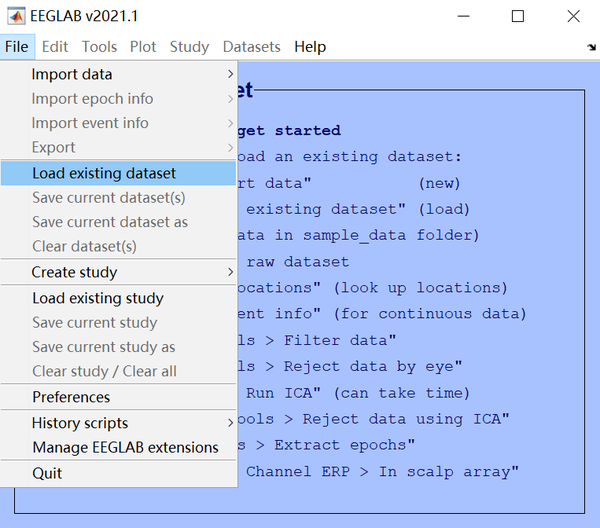Screen dimensions: 600x528
Task: Choose Load existing study
Action: pyautogui.click(x=98, y=298)
